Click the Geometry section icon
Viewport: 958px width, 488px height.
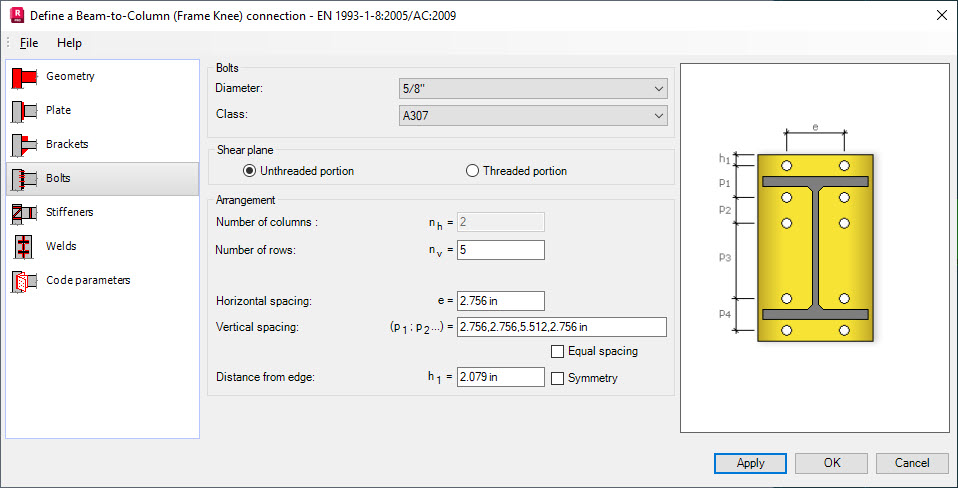click(24, 77)
